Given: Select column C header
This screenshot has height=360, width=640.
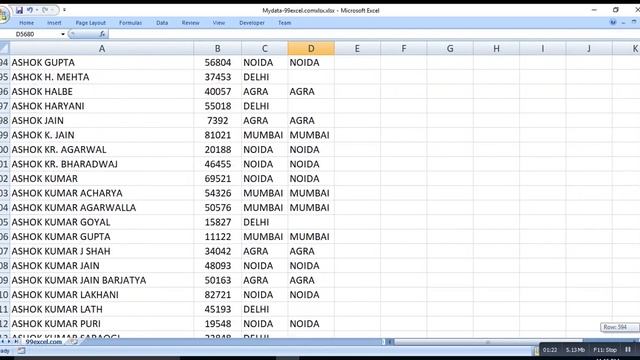Looking at the screenshot, I should 264,49.
